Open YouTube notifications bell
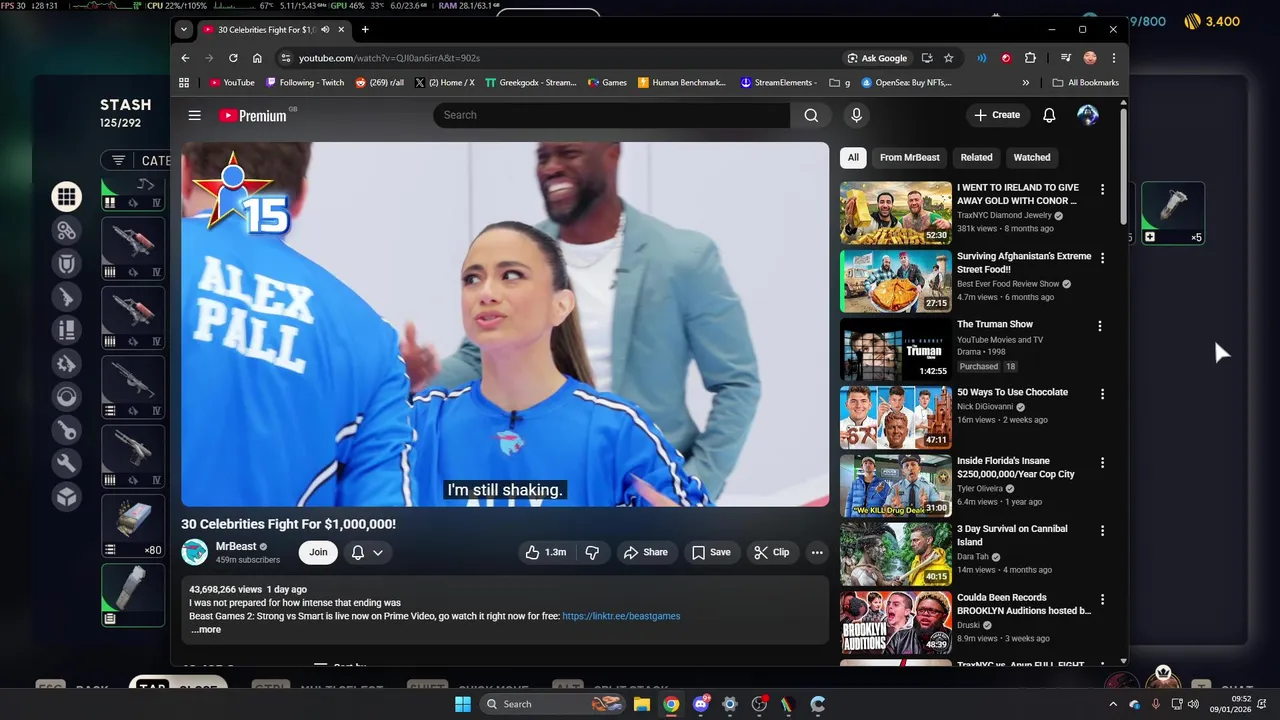This screenshot has height=720, width=1280. pos(1049,115)
